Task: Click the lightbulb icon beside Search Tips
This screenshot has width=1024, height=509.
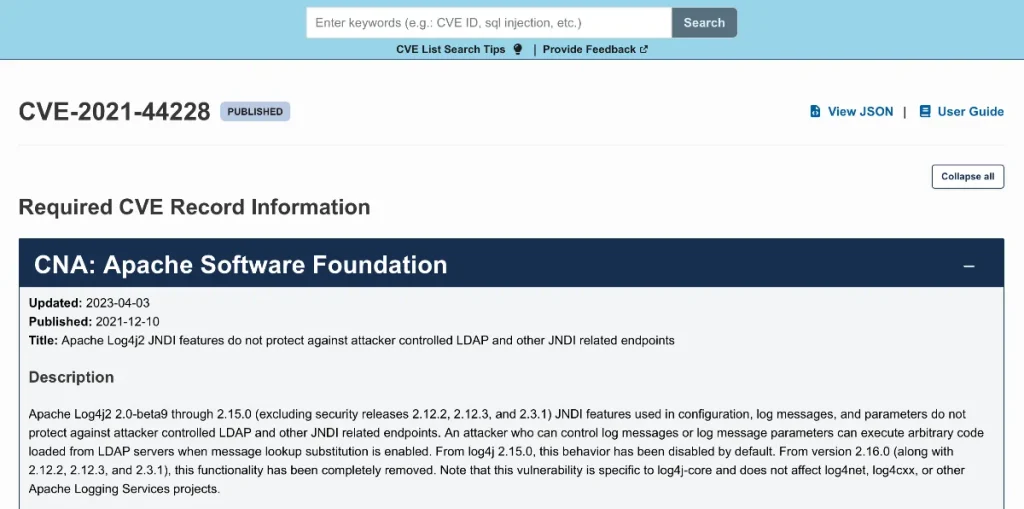Action: tap(518, 50)
